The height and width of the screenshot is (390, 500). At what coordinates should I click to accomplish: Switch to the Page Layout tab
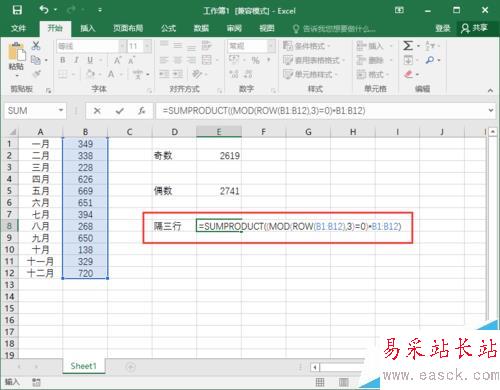click(x=128, y=28)
